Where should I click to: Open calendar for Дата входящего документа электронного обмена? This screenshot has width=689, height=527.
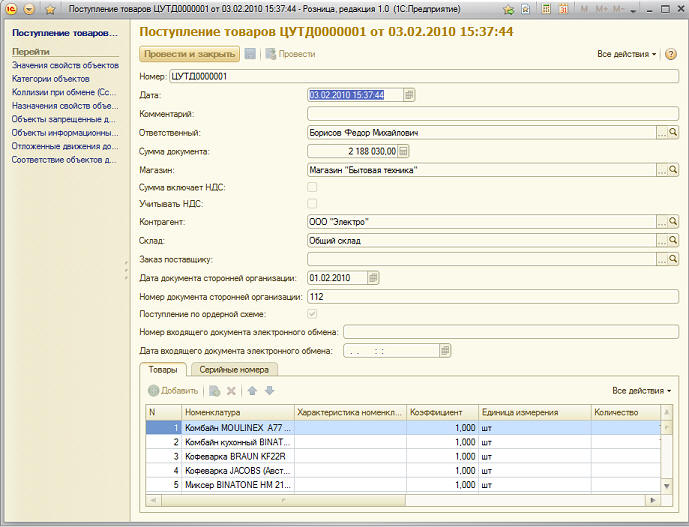click(445, 351)
